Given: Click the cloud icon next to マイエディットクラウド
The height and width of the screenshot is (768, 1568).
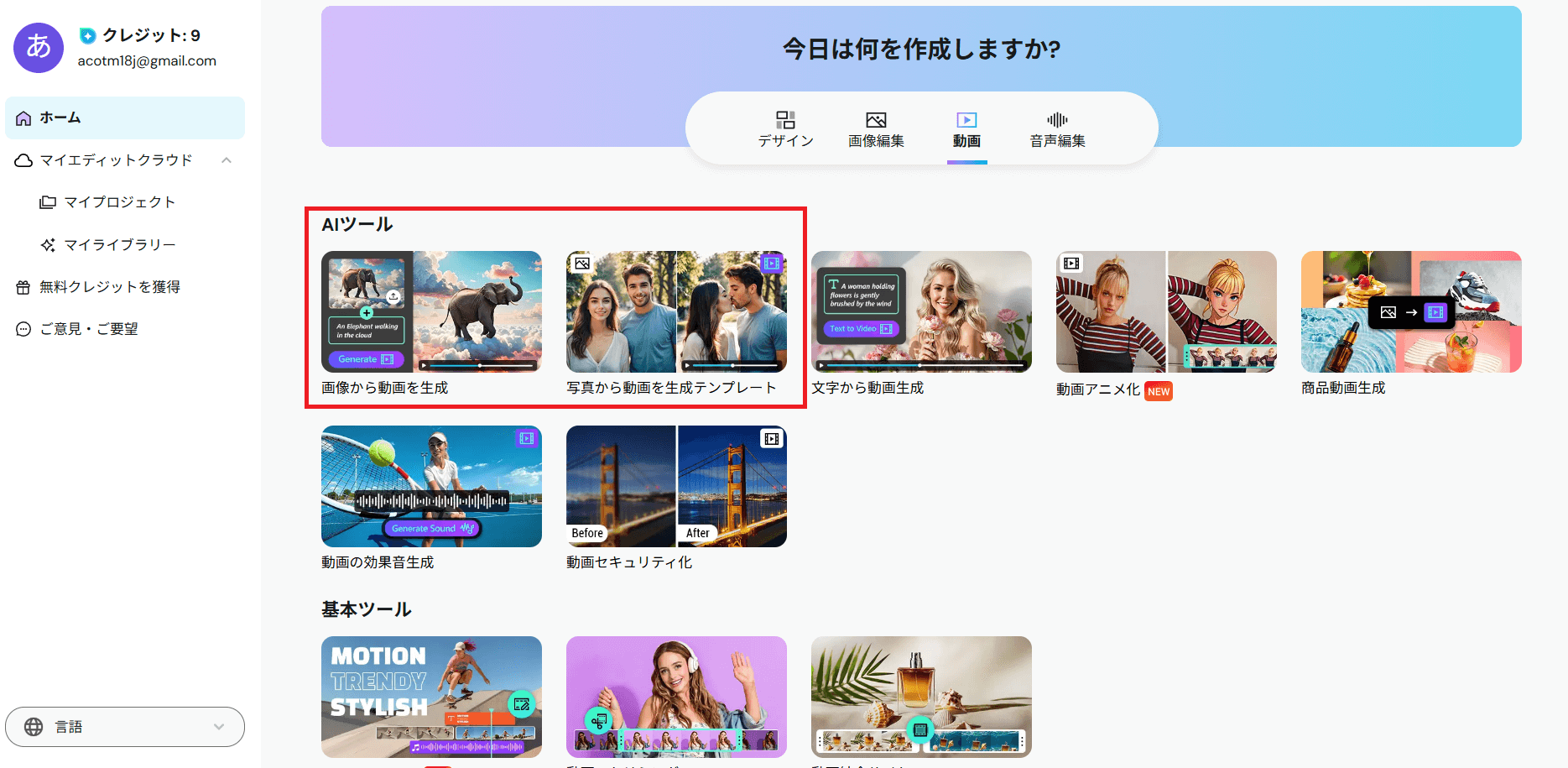Looking at the screenshot, I should pyautogui.click(x=23, y=159).
